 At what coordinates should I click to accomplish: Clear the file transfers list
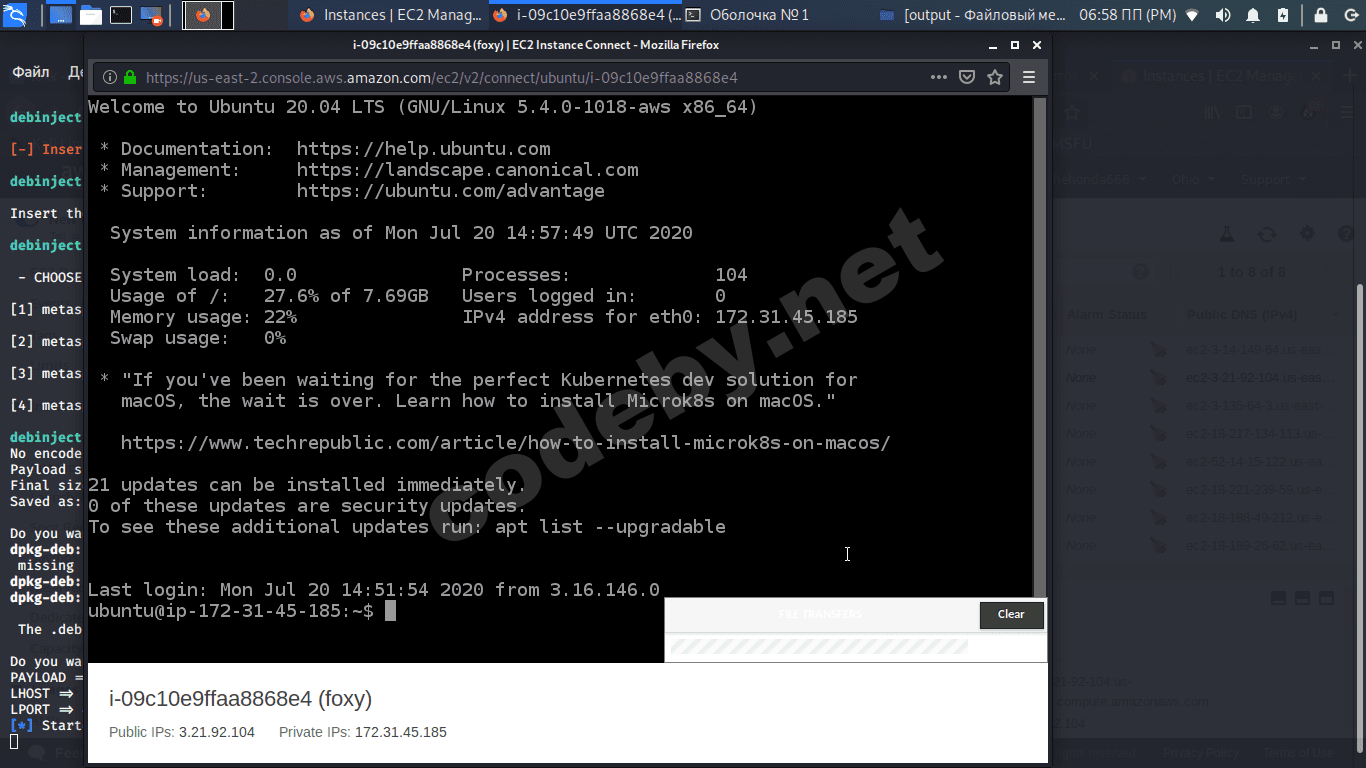(1011, 614)
